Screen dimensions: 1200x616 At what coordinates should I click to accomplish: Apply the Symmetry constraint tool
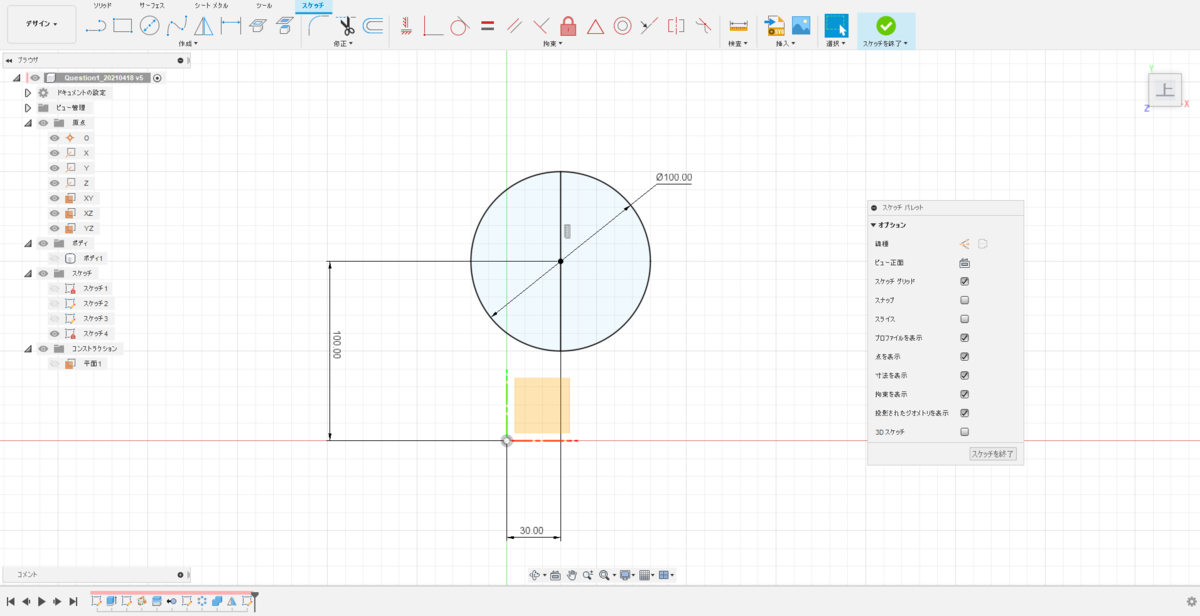click(x=676, y=26)
